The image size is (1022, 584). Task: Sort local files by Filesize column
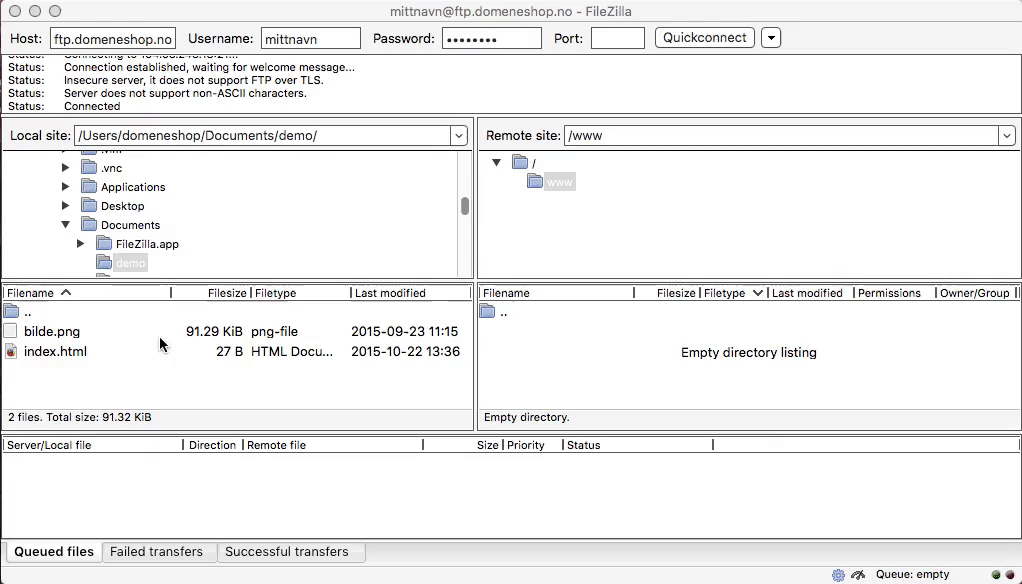211,293
